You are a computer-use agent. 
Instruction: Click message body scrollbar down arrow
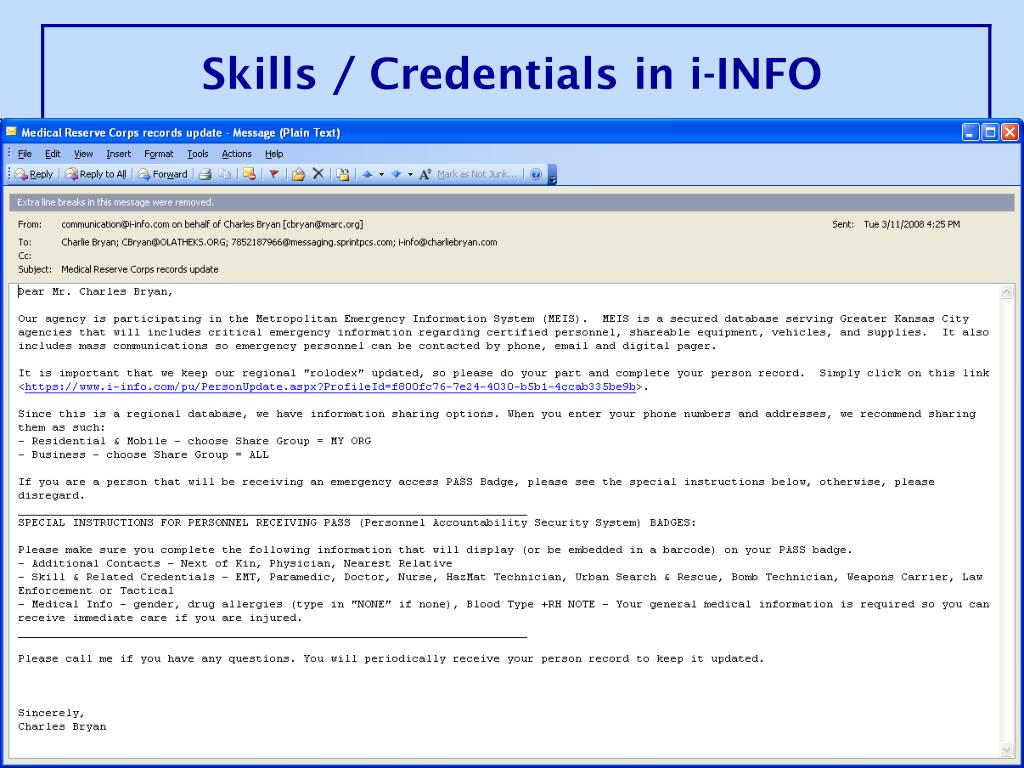point(1007,750)
